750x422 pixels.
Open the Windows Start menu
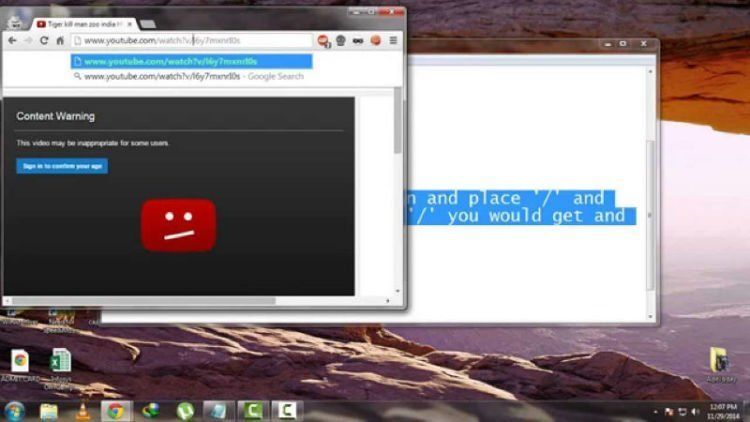pyautogui.click(x=14, y=411)
